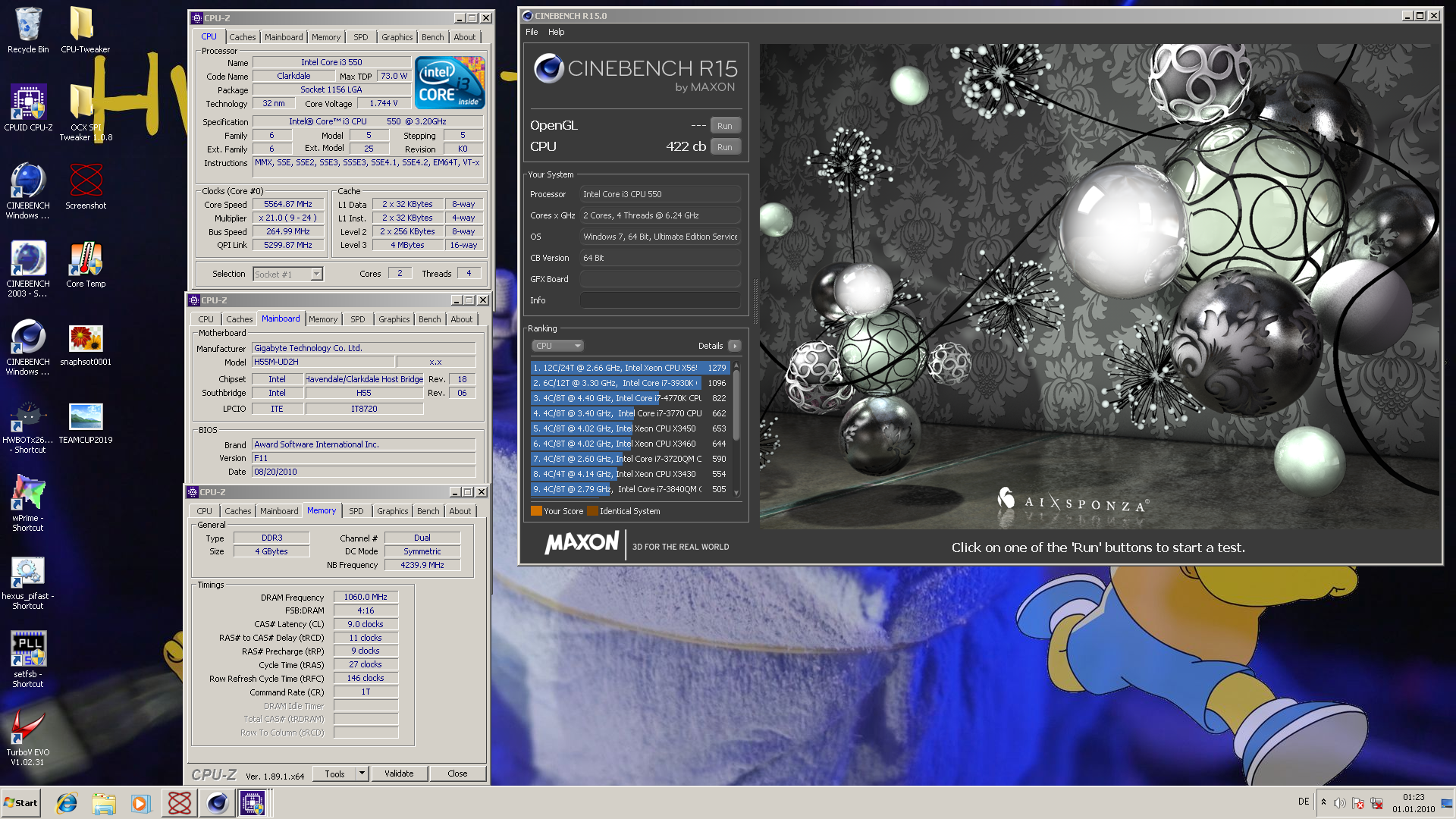Open Internet Explorer from taskbar

point(67,803)
